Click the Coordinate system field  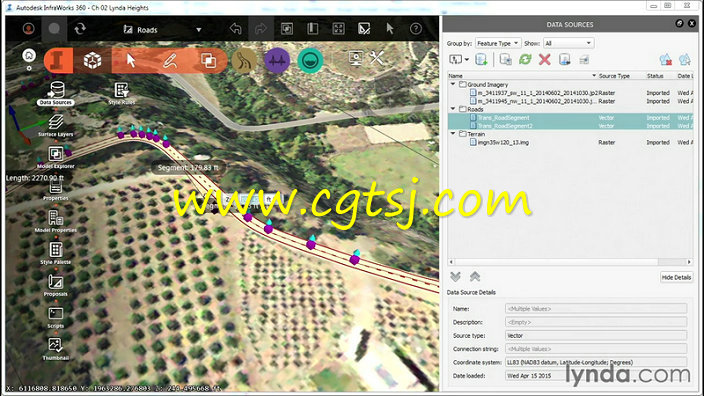(x=596, y=362)
